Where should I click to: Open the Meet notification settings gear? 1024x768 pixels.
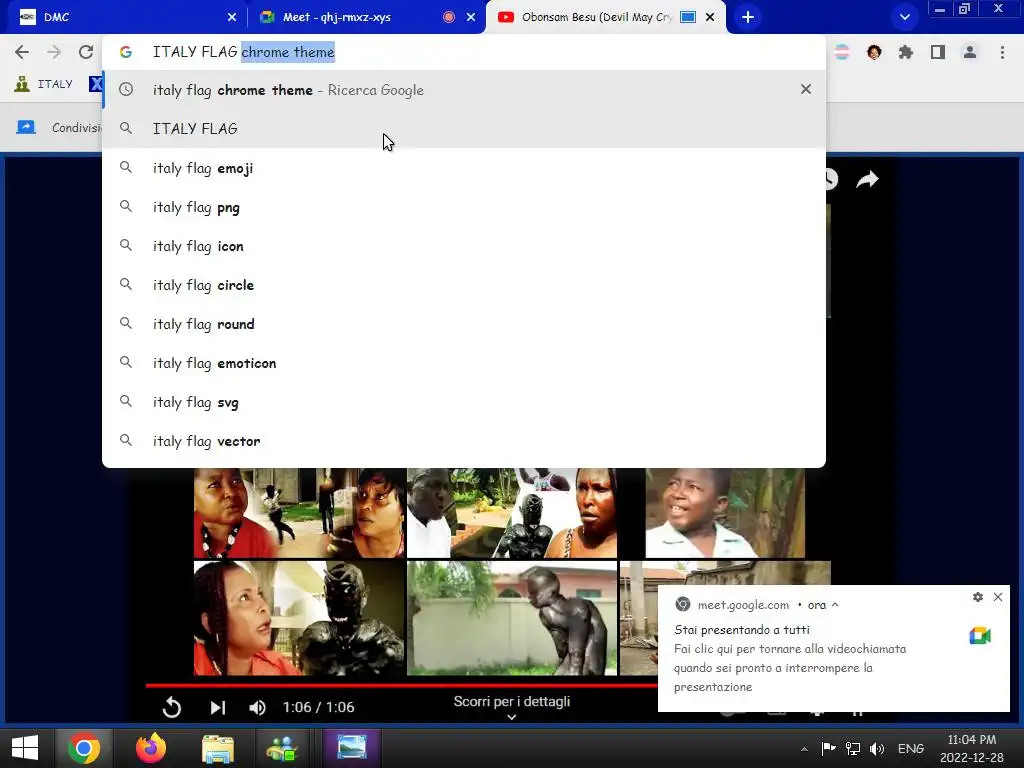(x=978, y=597)
